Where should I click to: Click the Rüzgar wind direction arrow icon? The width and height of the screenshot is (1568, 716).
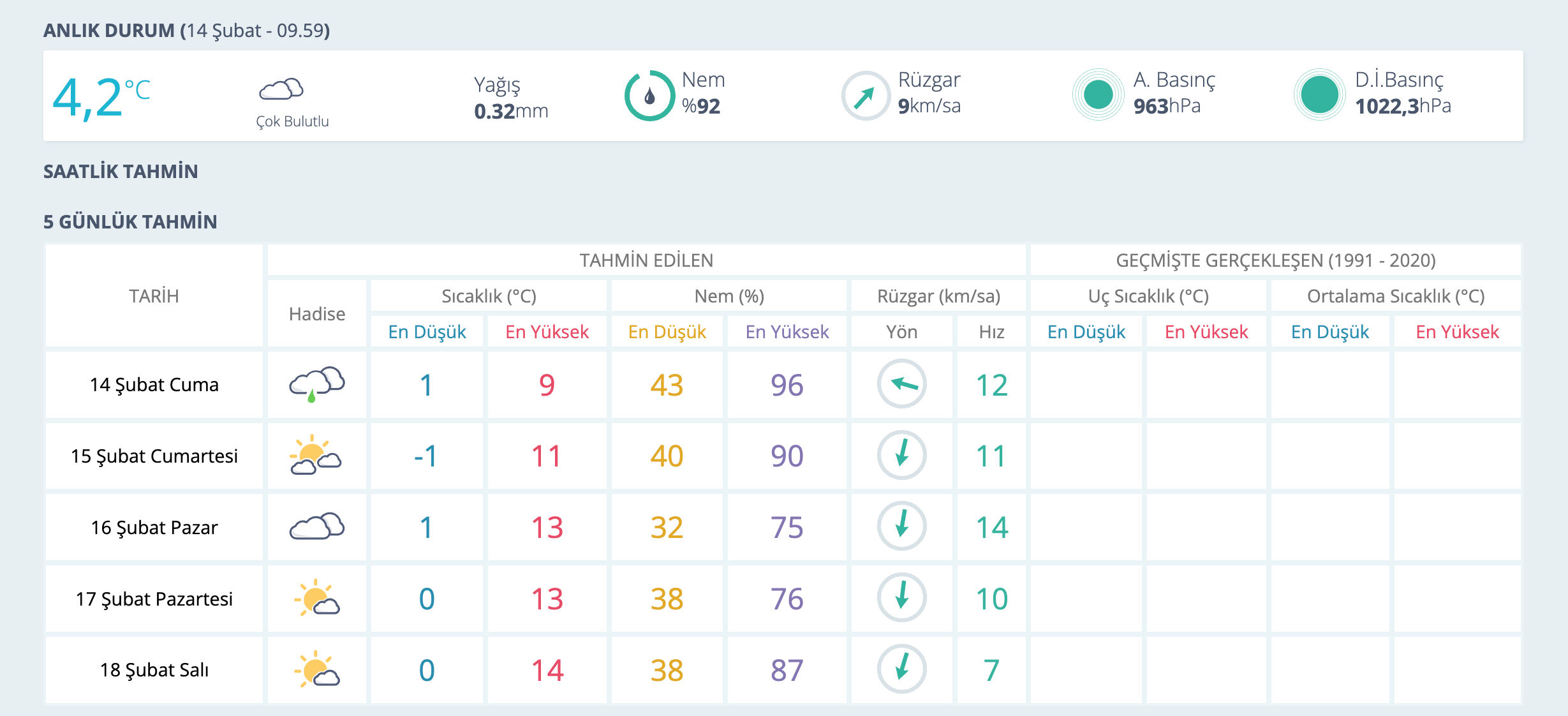(x=865, y=96)
